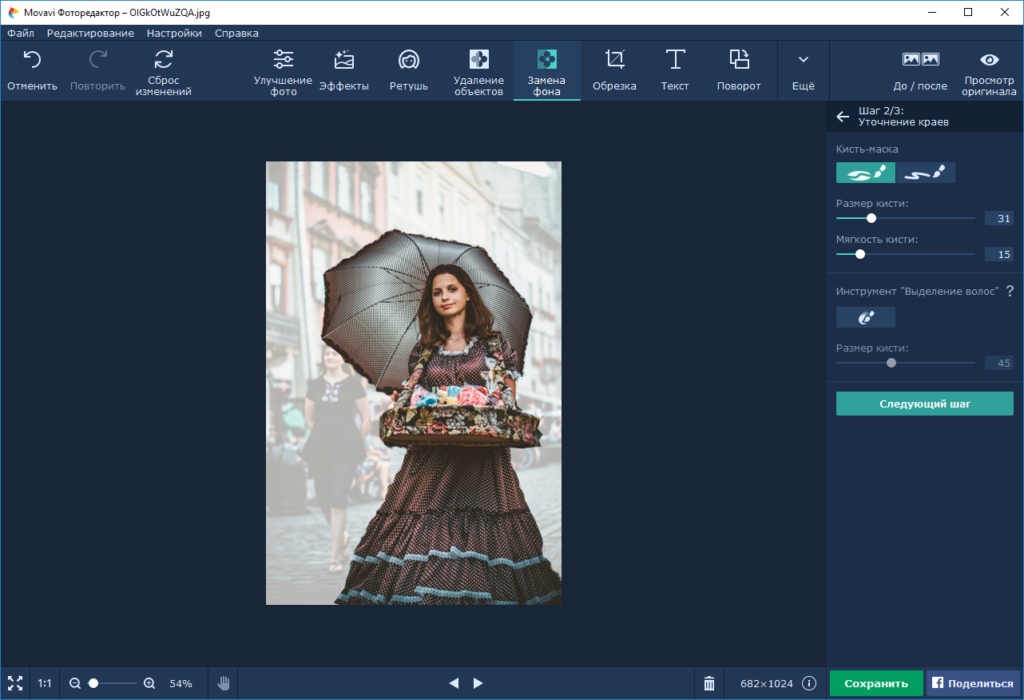This screenshot has width=1024, height=700.
Task: Click the green Сохранить button
Action: (x=876, y=683)
